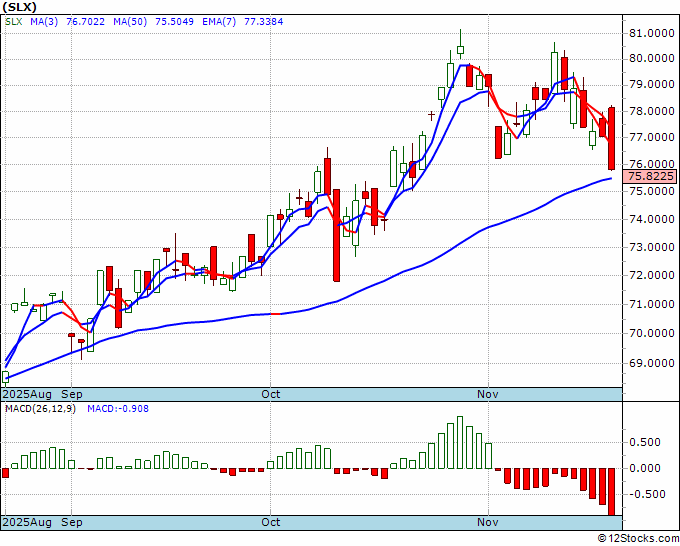Viewport: 680px width, 546px height.
Task: Click the 77.0000 price axis label
Action: tap(651, 137)
